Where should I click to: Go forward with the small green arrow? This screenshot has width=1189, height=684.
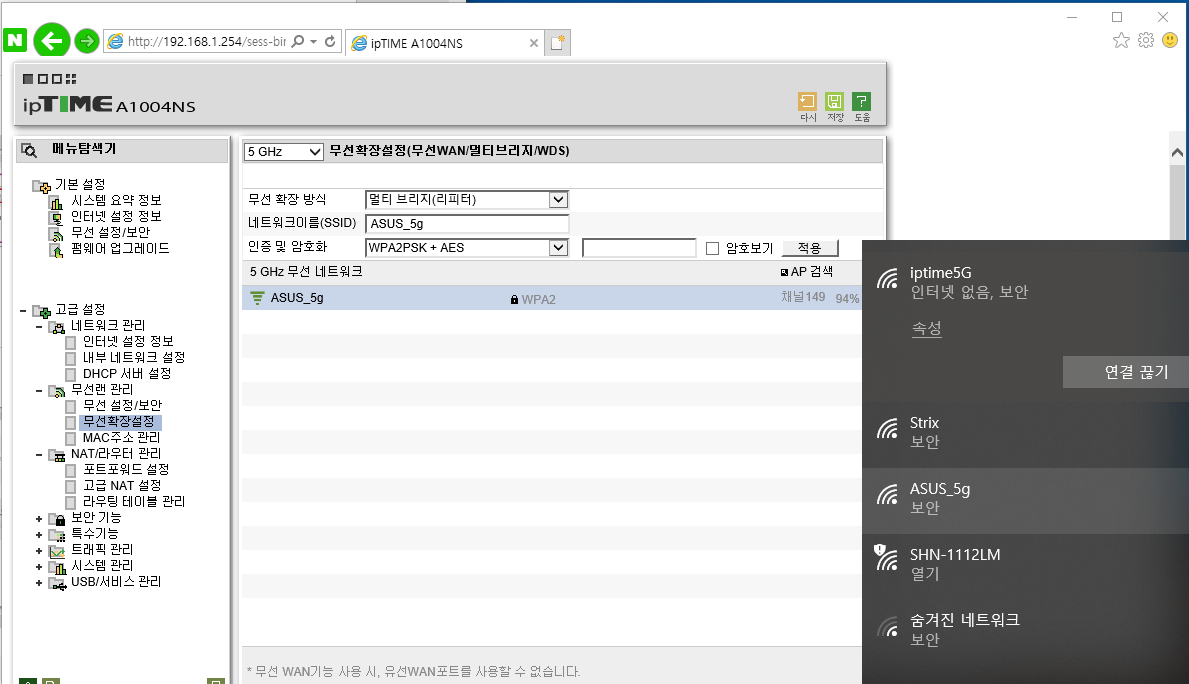pos(87,41)
